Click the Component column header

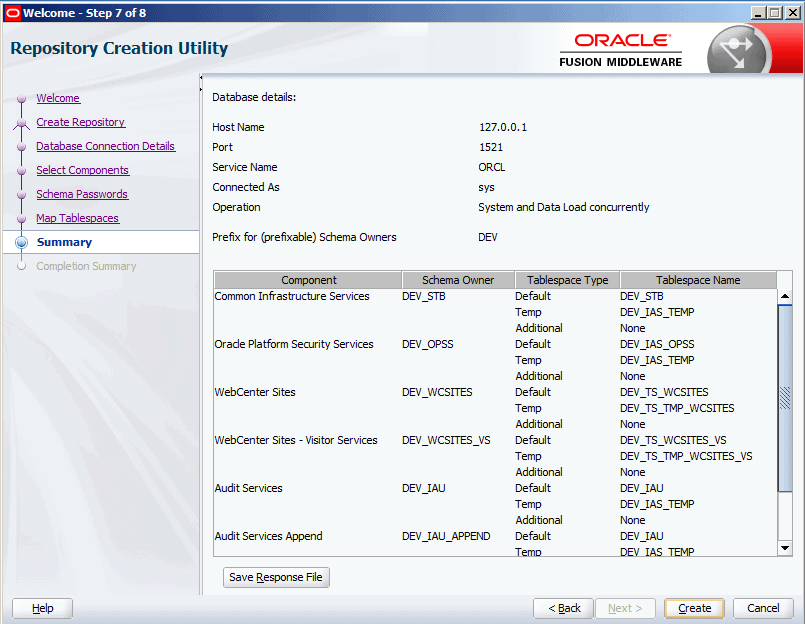click(x=308, y=280)
